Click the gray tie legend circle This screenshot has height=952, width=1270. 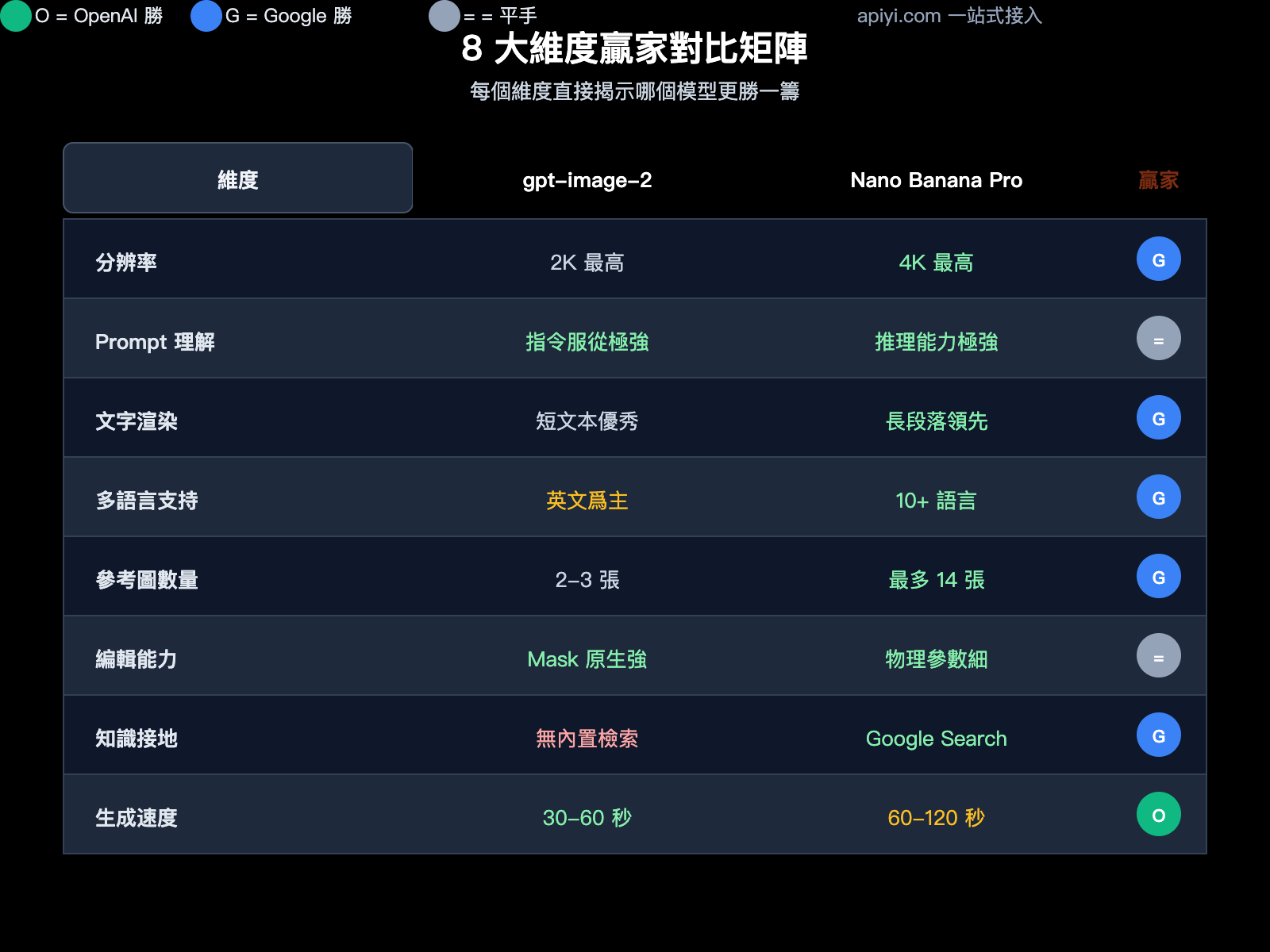(444, 17)
